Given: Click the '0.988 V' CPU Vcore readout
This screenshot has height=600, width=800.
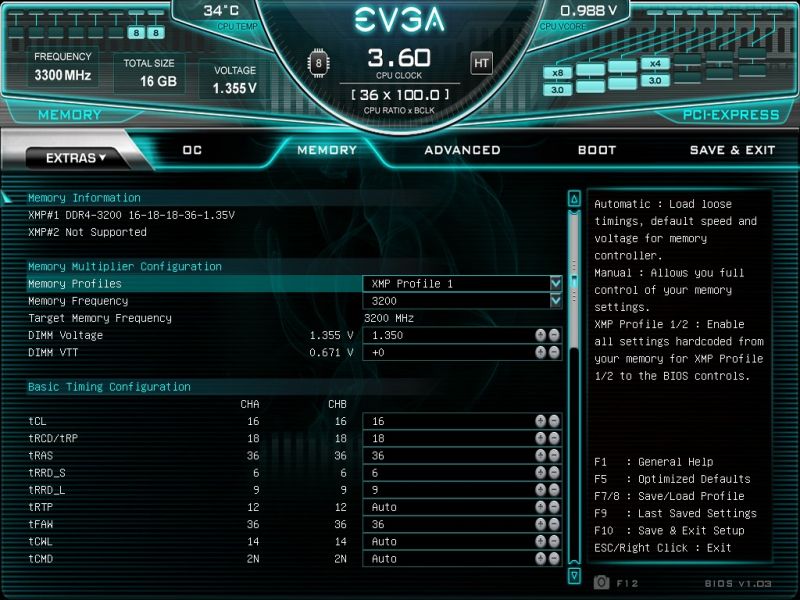Looking at the screenshot, I should [x=589, y=11].
